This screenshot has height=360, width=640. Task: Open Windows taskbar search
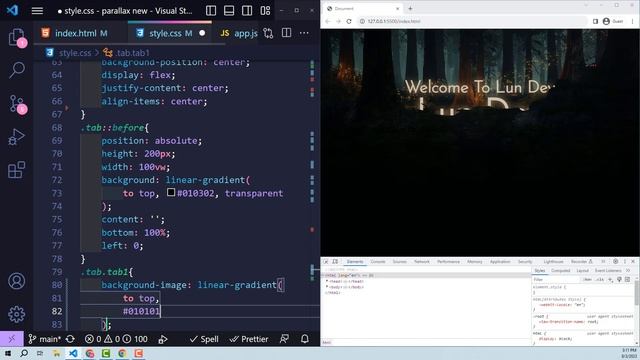24,353
